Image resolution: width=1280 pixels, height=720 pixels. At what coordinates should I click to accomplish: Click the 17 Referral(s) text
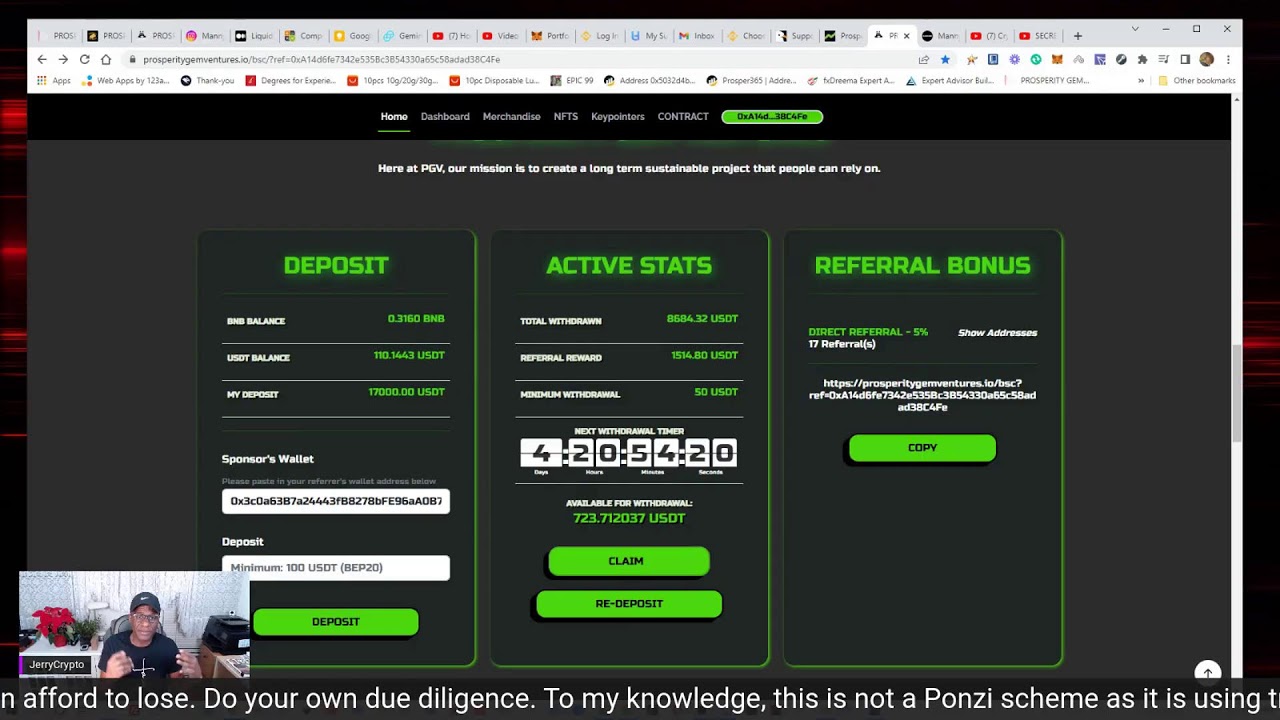pyautogui.click(x=842, y=344)
